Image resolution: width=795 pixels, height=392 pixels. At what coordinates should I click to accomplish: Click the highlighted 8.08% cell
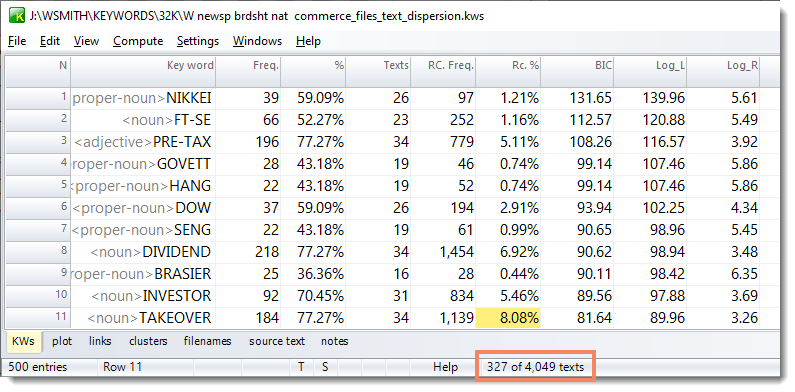click(x=508, y=318)
